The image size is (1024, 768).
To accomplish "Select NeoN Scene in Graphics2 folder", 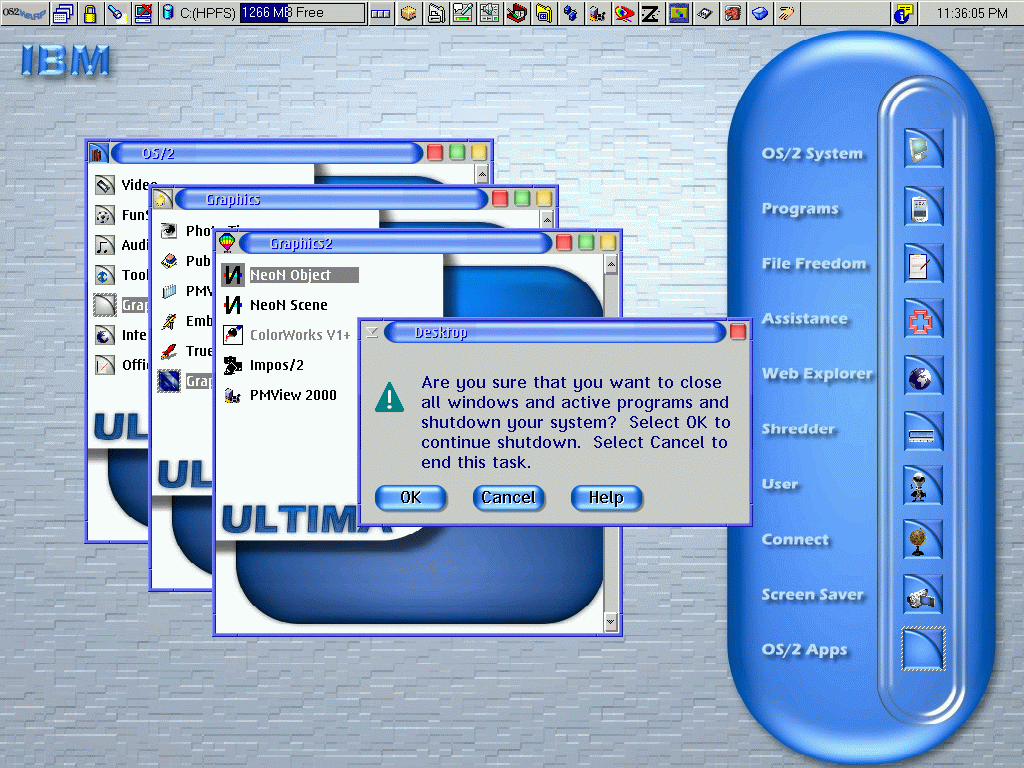I will pyautogui.click(x=288, y=305).
